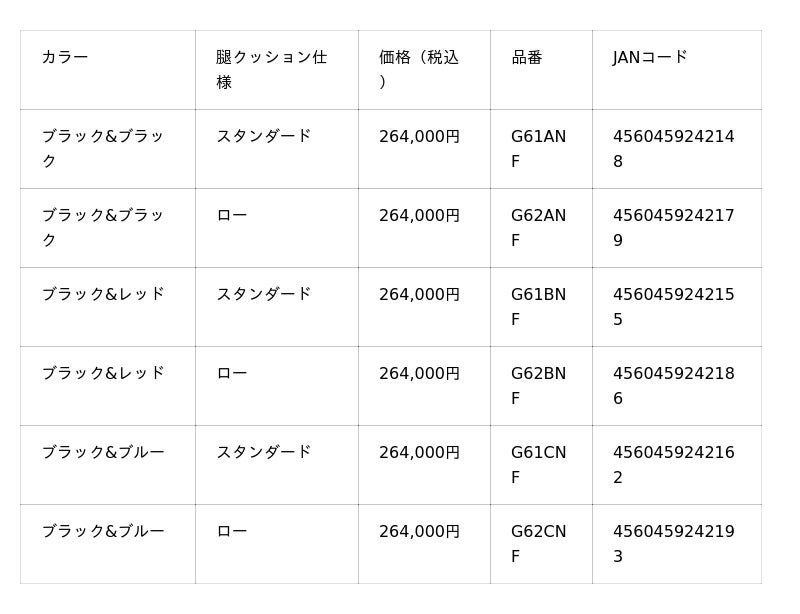Select the G62CNF part number cell
Screen dimensions: 800x614
(538, 544)
